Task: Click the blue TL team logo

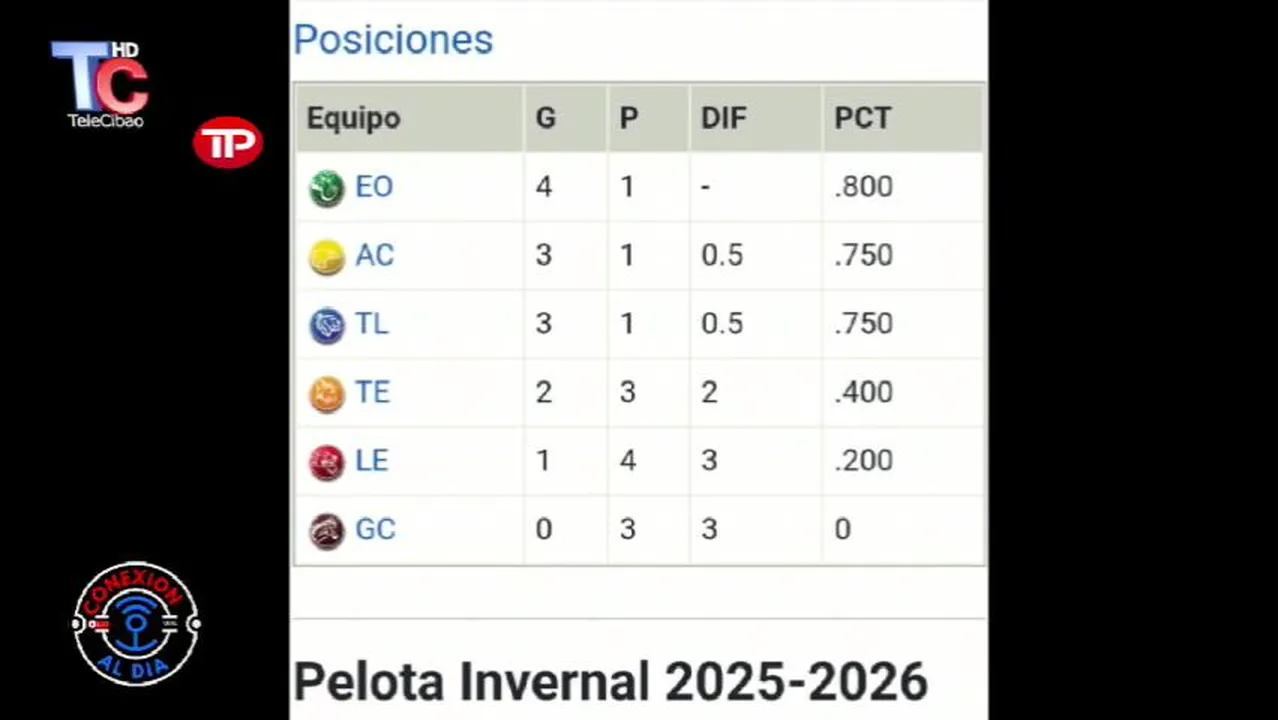Action: pyautogui.click(x=326, y=325)
